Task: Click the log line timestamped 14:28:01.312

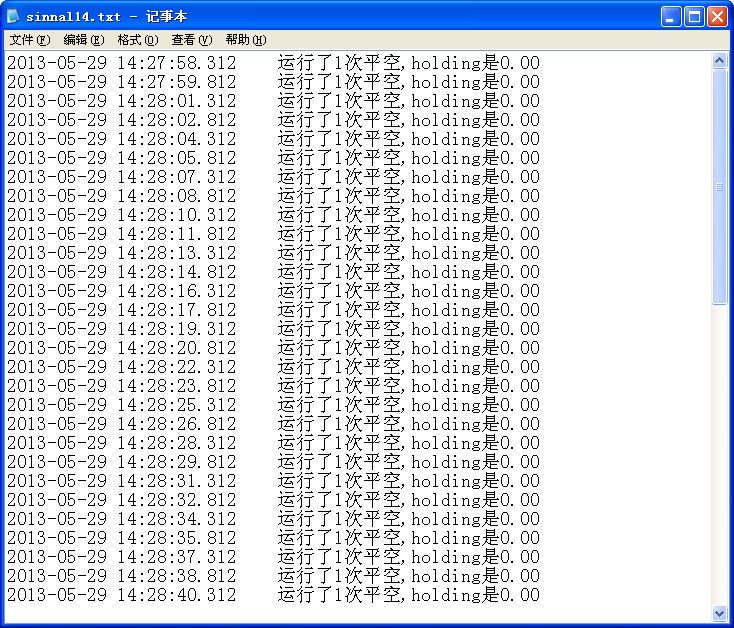Action: [x=273, y=101]
